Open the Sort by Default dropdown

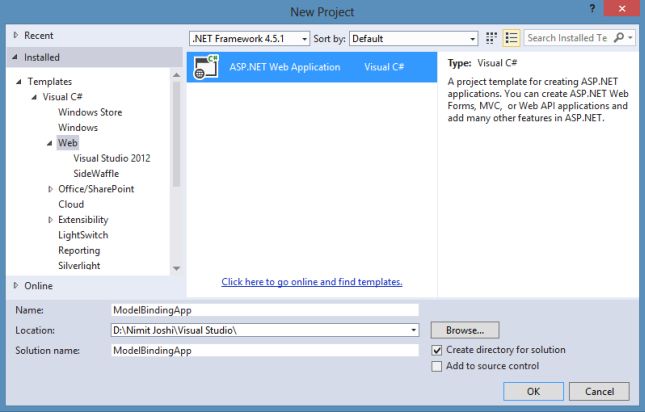(x=413, y=39)
